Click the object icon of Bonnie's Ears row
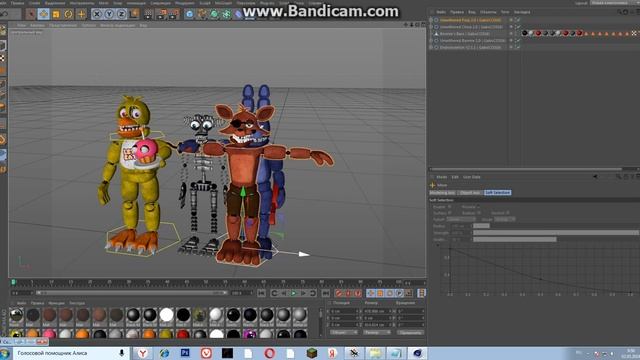The image size is (640, 360). (x=436, y=33)
